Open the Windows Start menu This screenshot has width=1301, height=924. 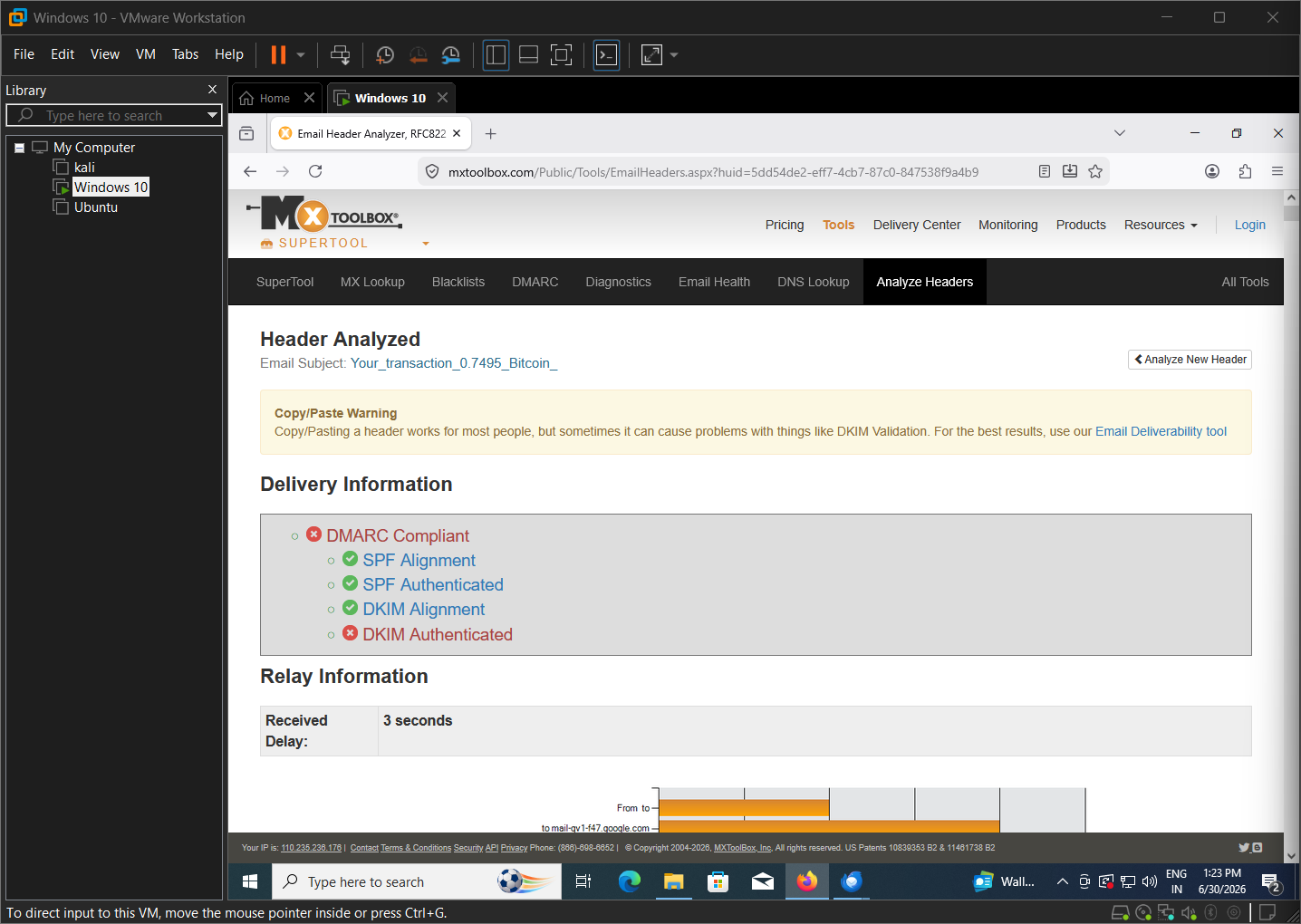pyautogui.click(x=251, y=881)
